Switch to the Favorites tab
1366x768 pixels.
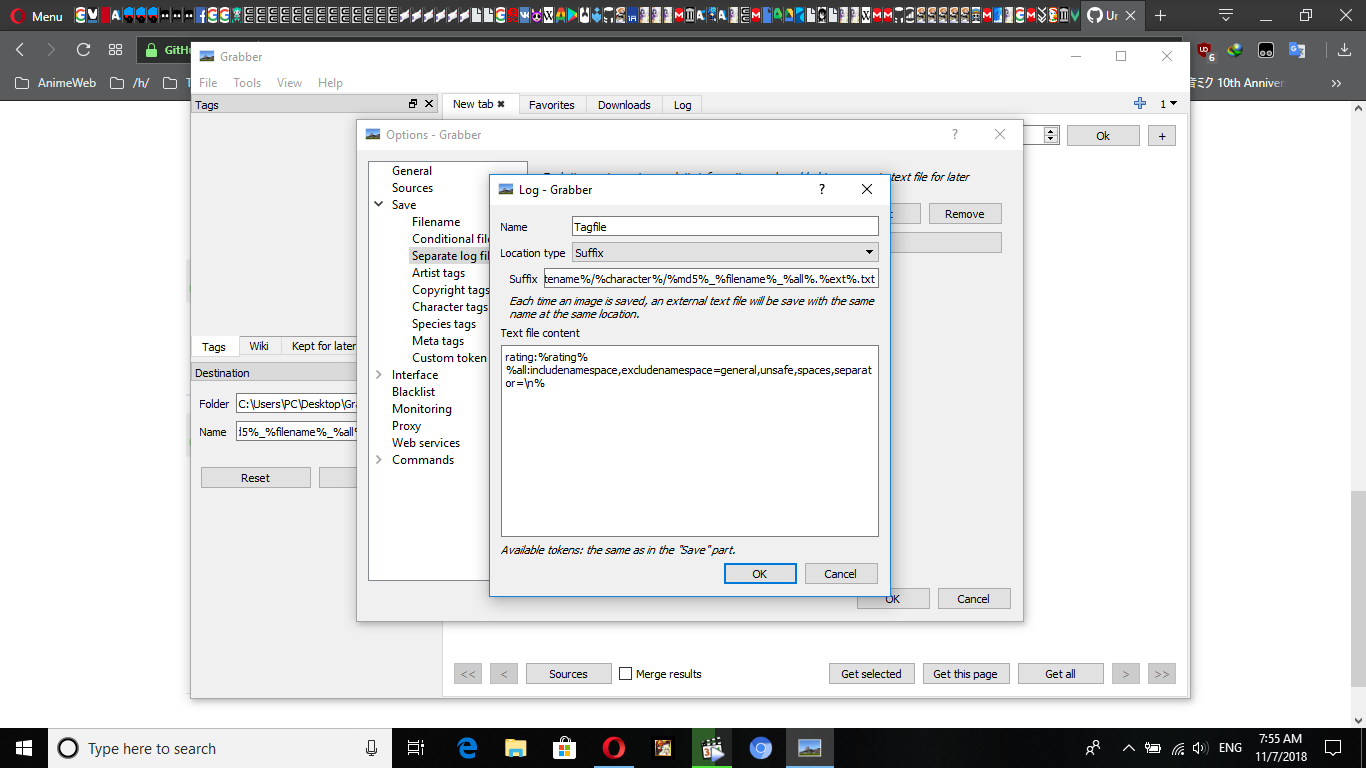(552, 105)
